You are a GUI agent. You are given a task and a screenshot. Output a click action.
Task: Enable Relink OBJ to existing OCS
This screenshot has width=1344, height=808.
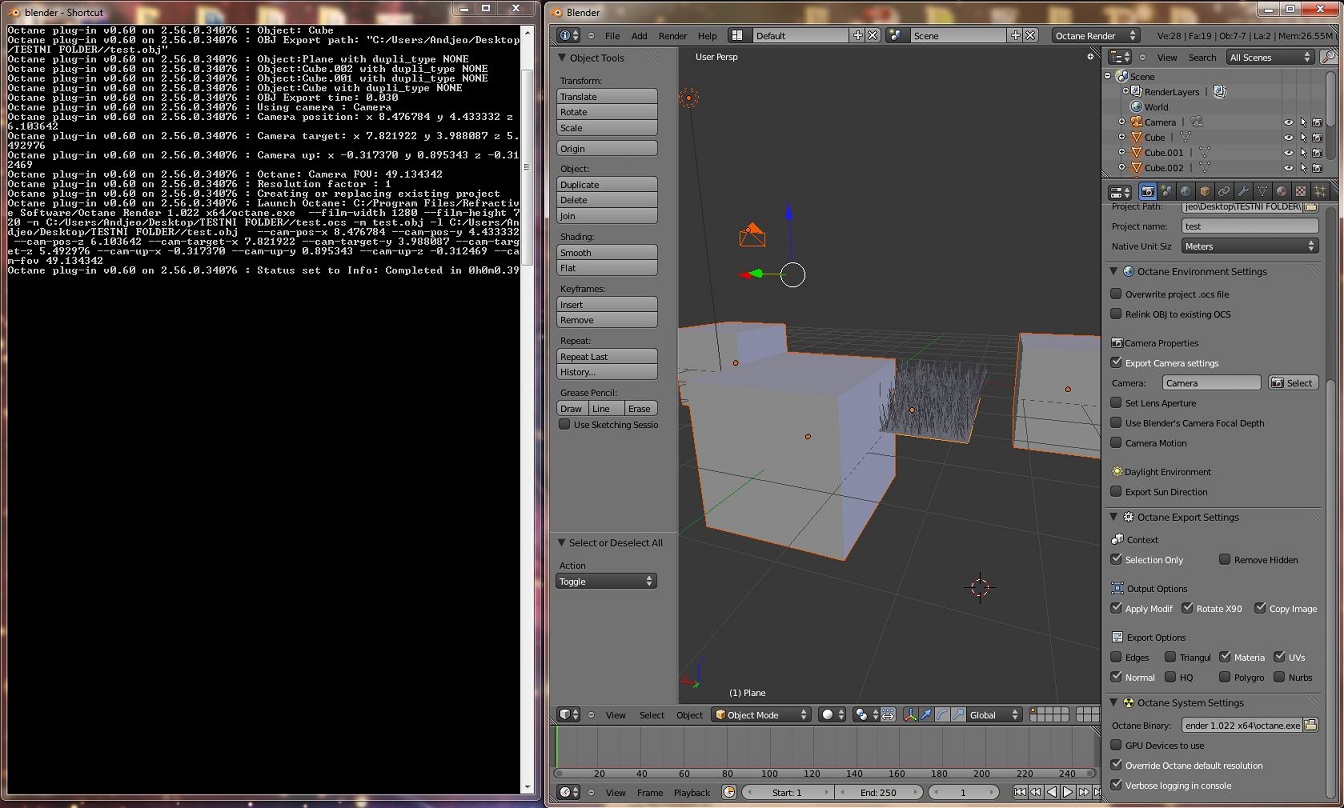pos(1116,314)
